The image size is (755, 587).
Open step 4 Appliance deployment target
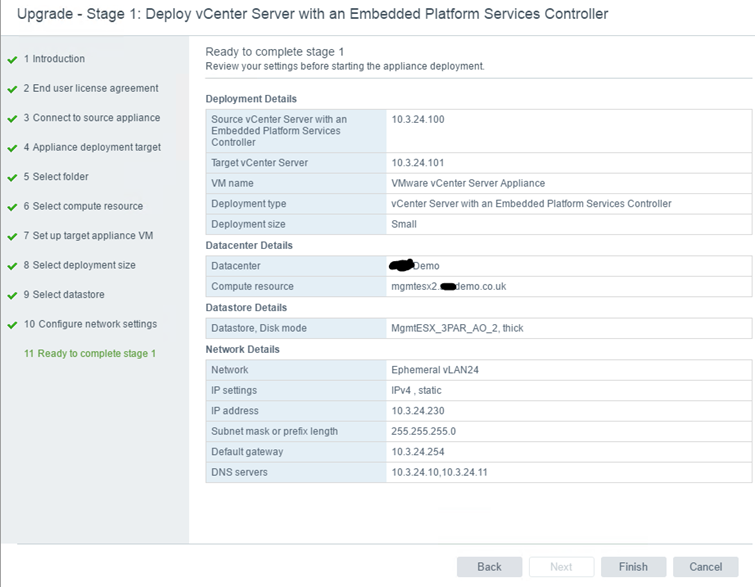92,147
